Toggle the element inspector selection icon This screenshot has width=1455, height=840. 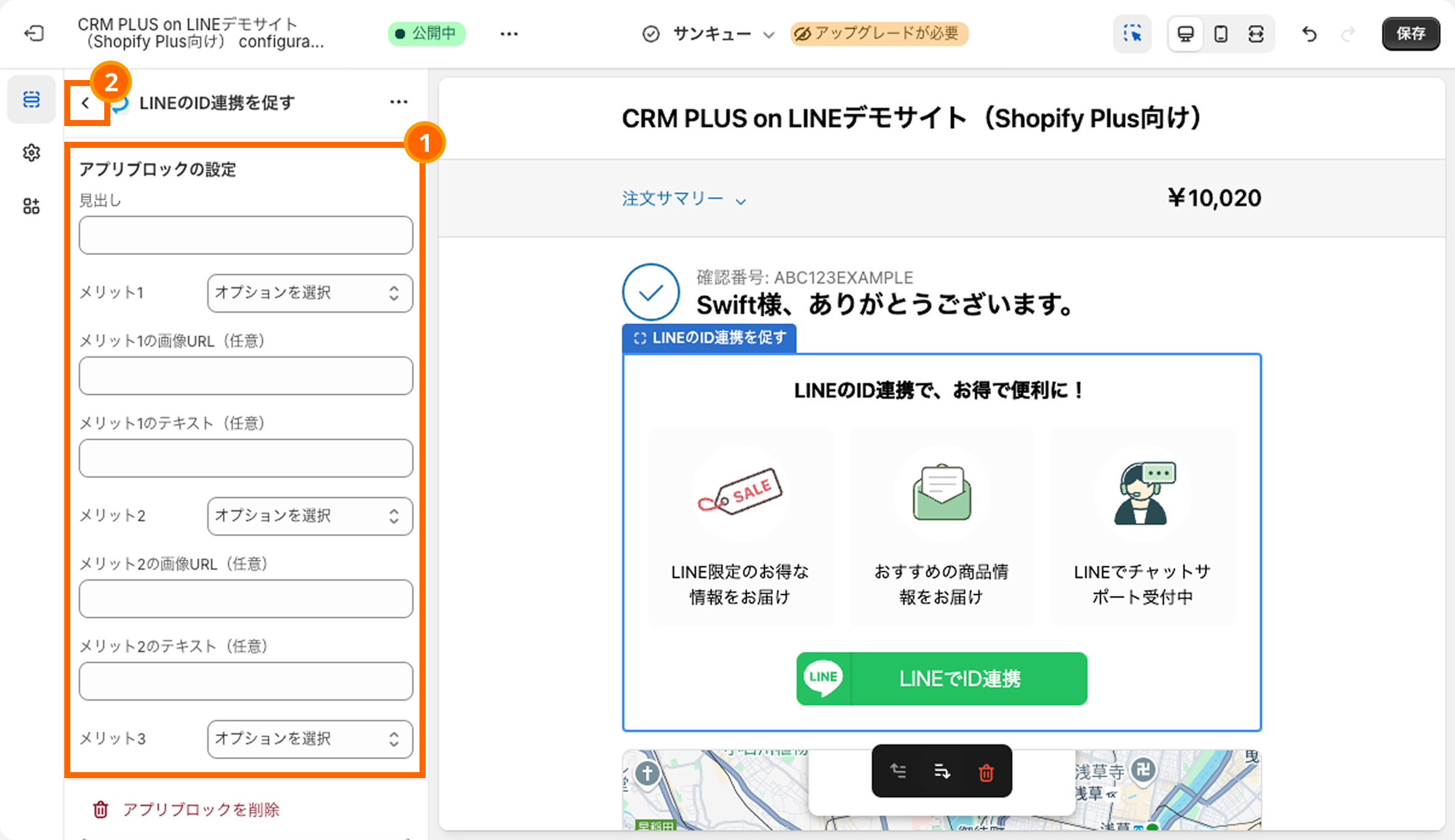point(1132,34)
